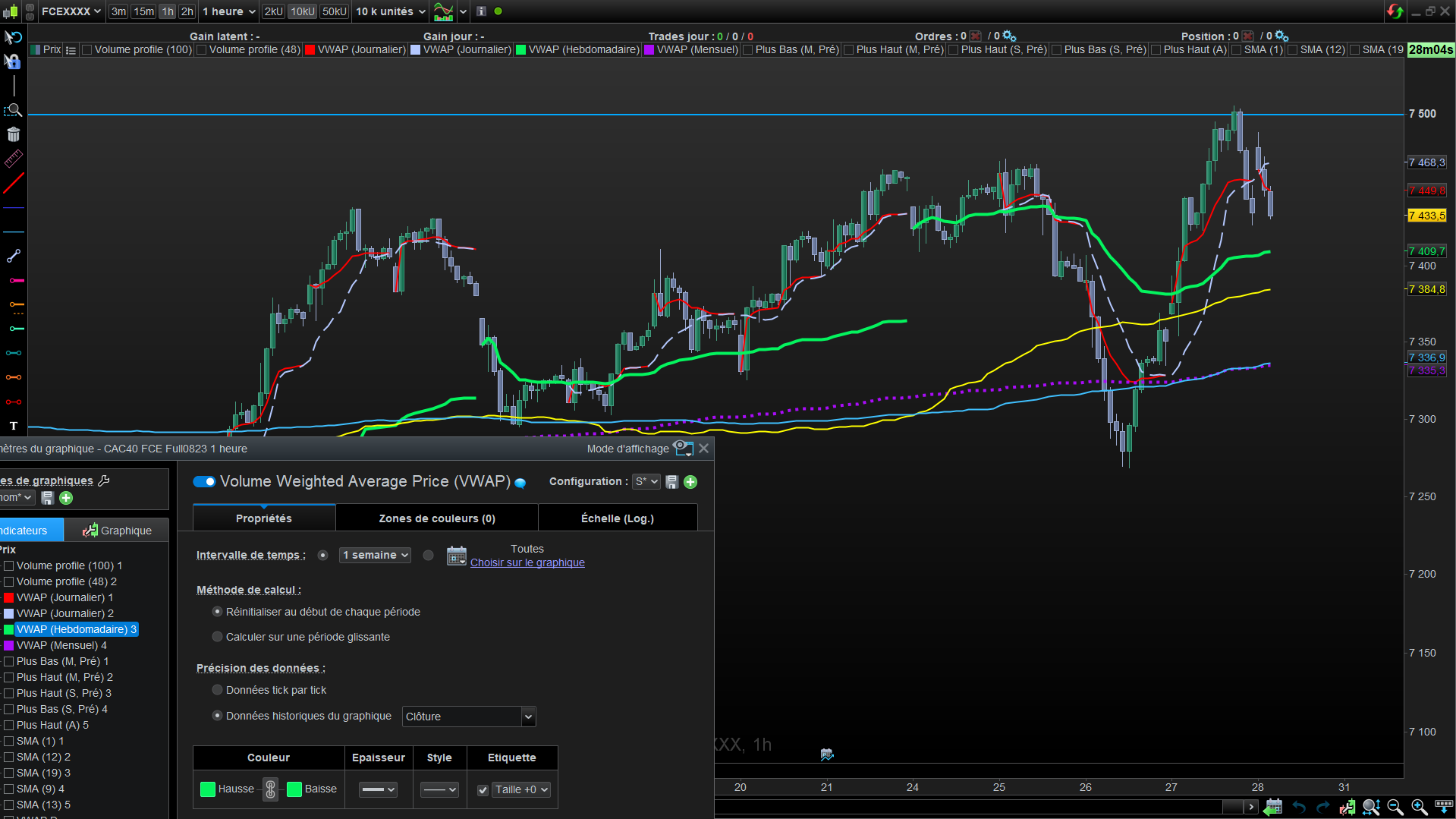Open the '1 heure' timeframe dropdown

[229, 11]
